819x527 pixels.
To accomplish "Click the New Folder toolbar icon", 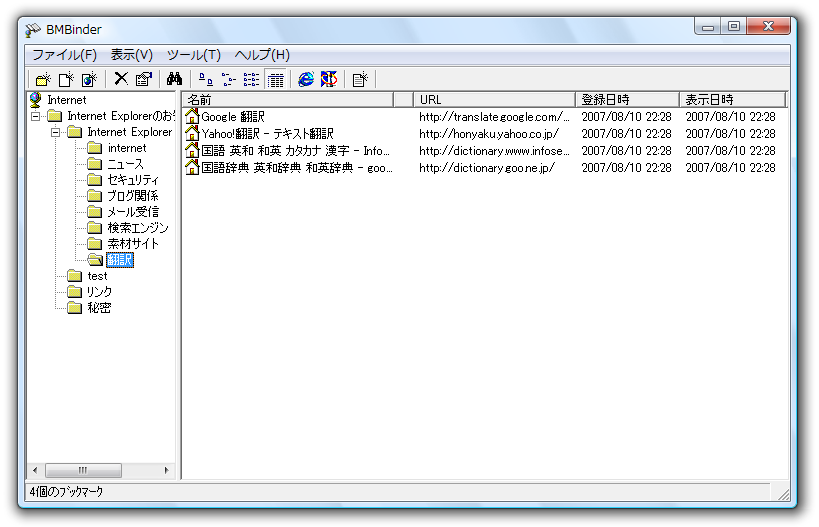I will point(43,79).
